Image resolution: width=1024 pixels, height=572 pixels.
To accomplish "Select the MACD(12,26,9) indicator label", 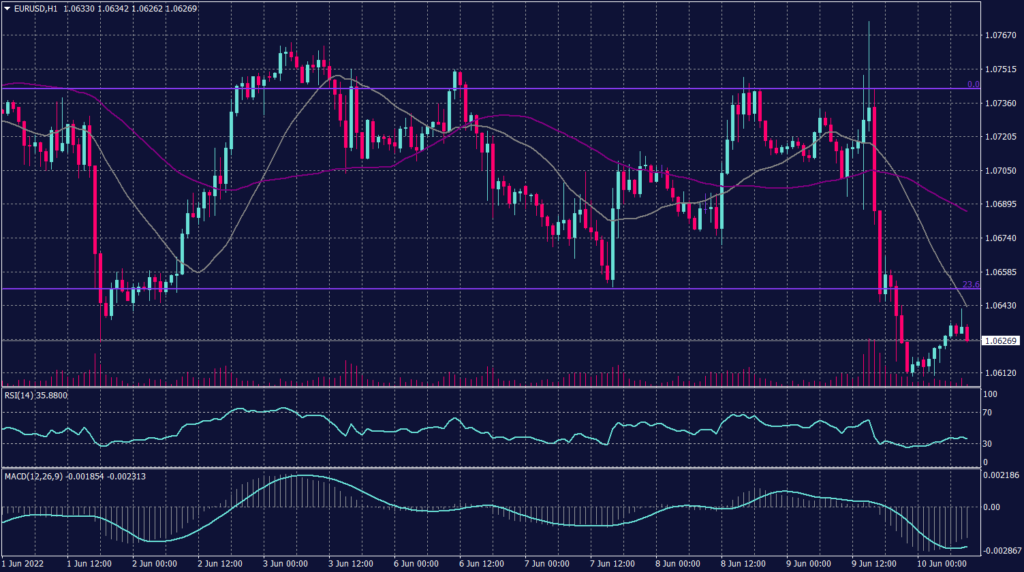I will 35,477.
